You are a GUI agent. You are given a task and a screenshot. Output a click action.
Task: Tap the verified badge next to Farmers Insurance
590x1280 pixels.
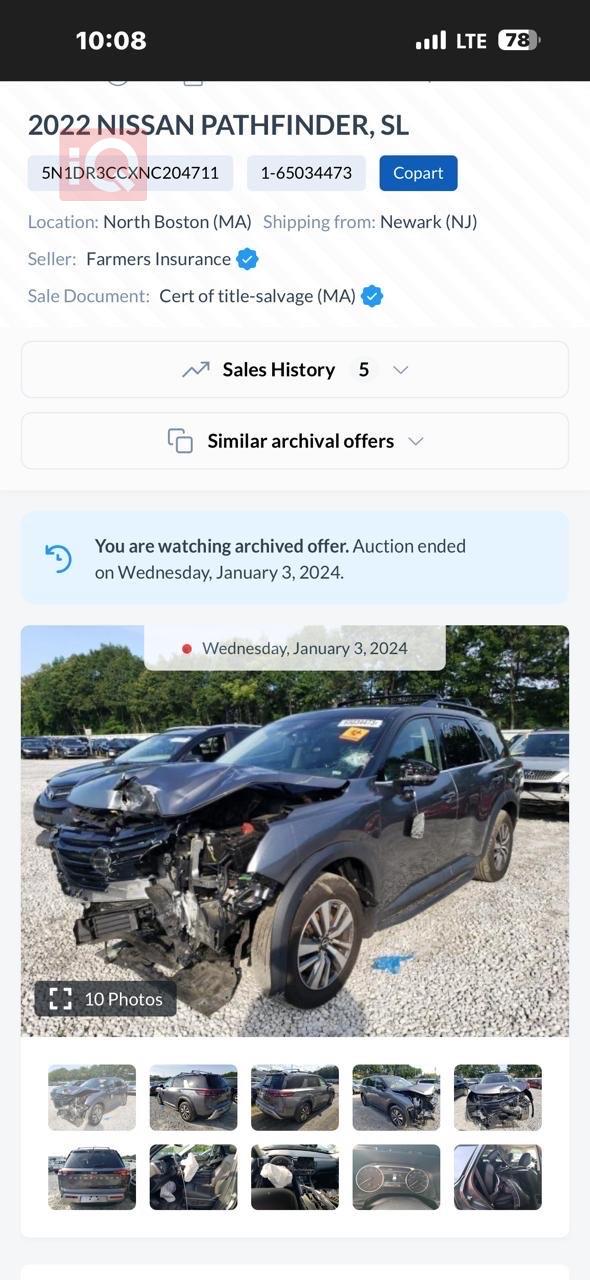pyautogui.click(x=247, y=259)
